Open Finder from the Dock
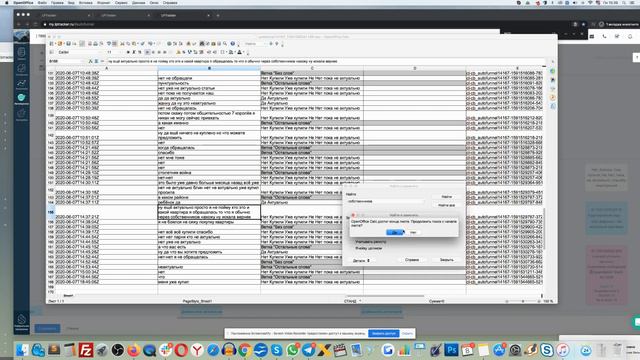Screen dimensions: 640x360 pos(22,350)
